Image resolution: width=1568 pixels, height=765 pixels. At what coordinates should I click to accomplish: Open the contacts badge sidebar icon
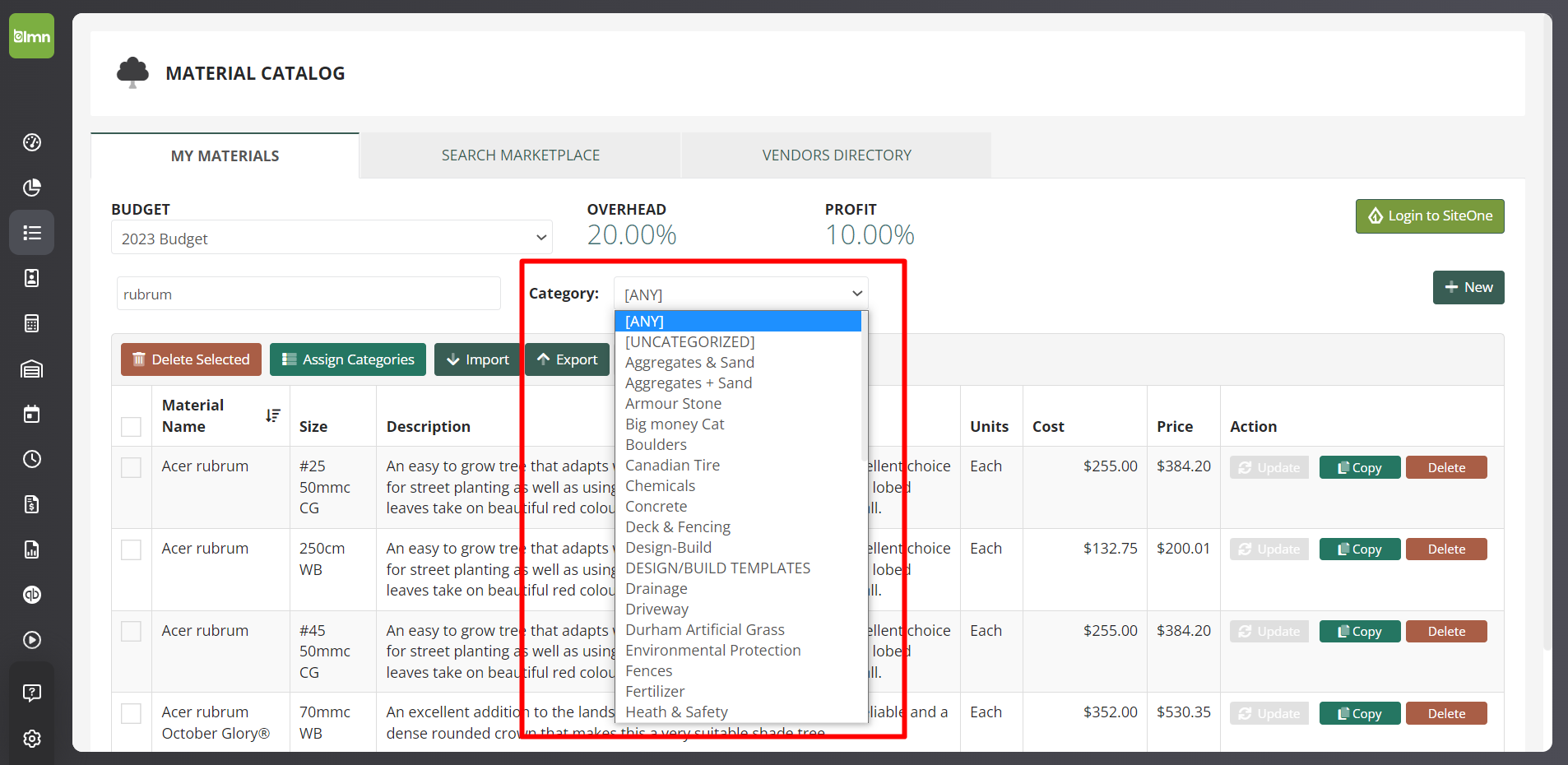(x=31, y=278)
